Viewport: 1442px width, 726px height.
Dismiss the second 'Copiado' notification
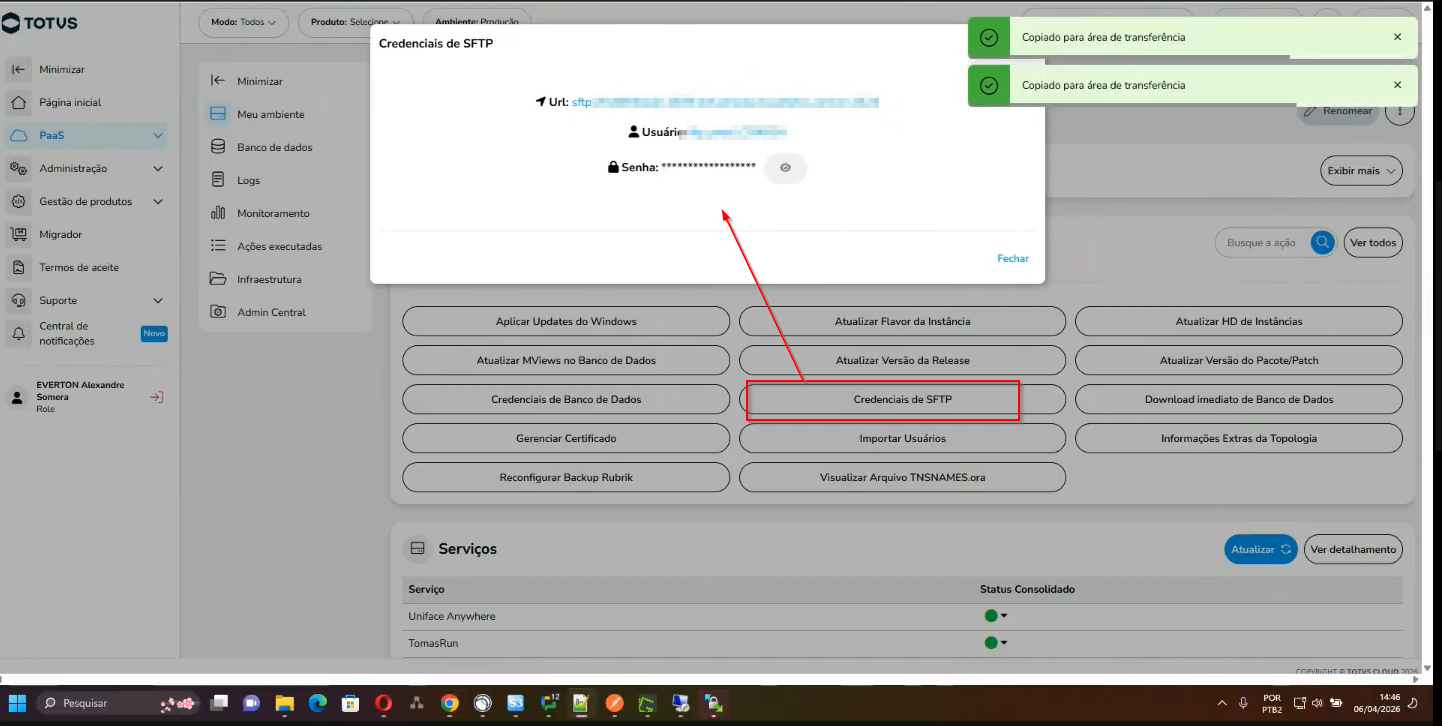pos(1397,85)
